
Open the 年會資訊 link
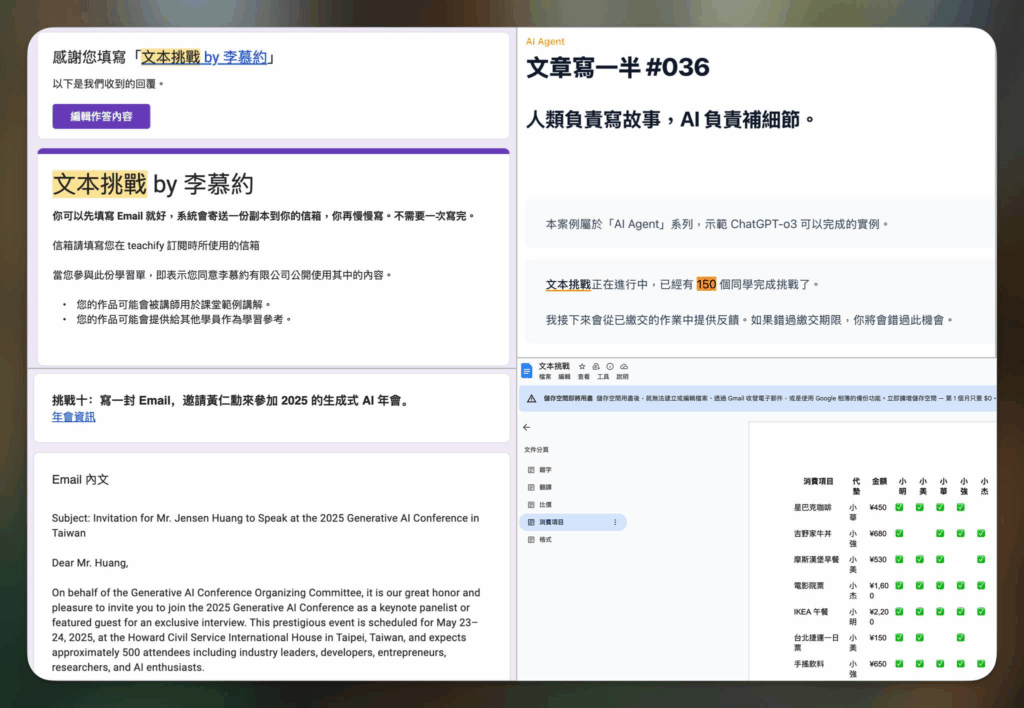74,417
